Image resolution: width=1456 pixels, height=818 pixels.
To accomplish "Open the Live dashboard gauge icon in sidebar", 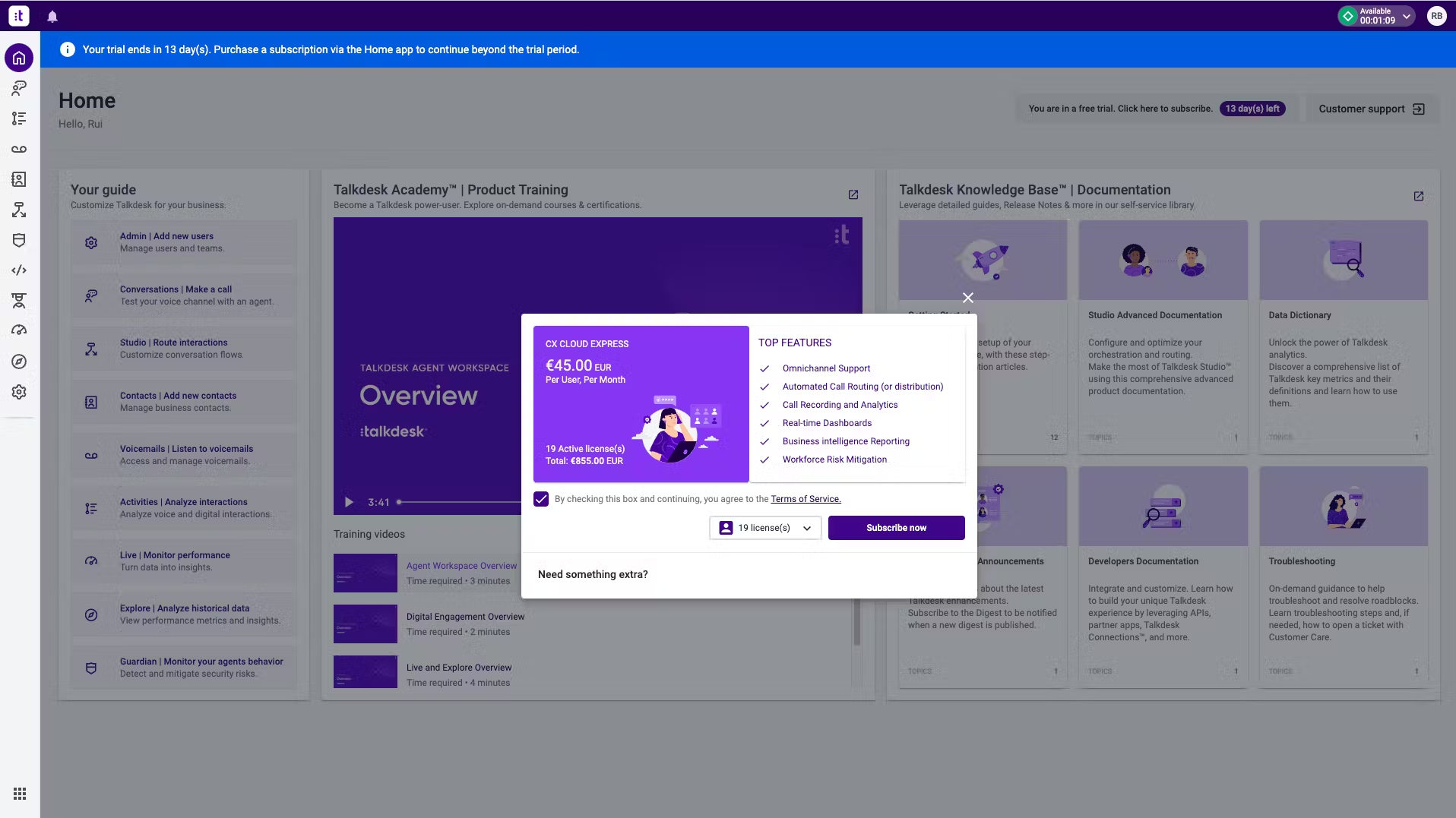I will point(19,330).
